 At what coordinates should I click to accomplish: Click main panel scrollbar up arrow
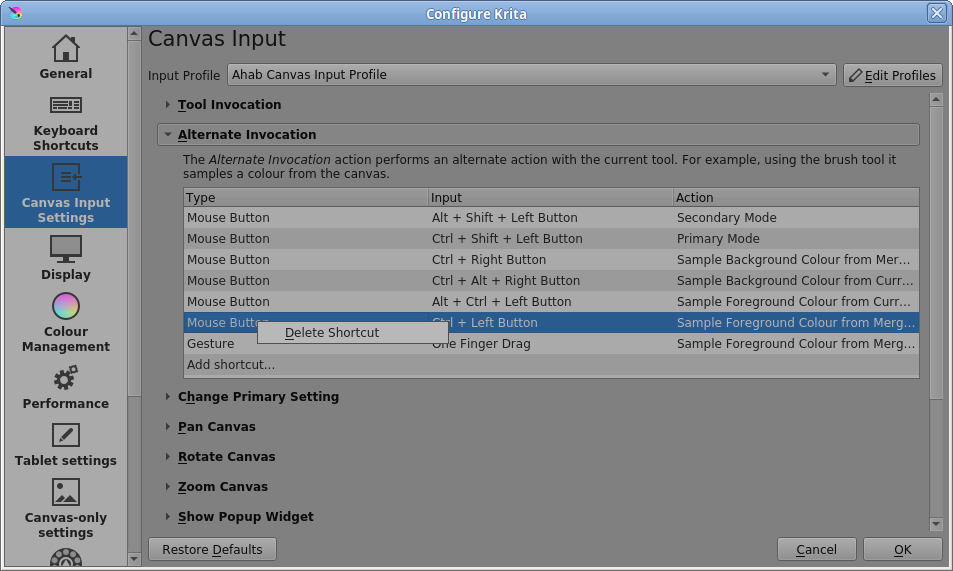pyautogui.click(x=936, y=99)
